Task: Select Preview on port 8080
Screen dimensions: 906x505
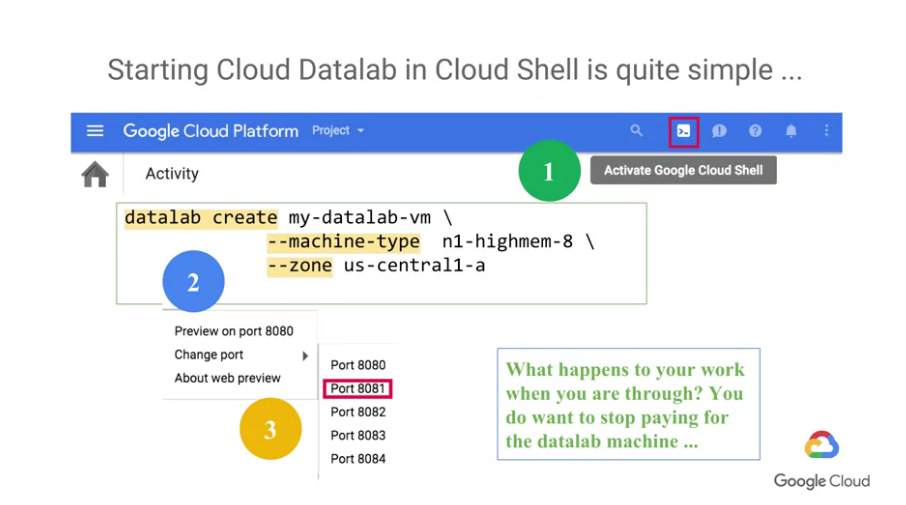Action: pyautogui.click(x=233, y=331)
